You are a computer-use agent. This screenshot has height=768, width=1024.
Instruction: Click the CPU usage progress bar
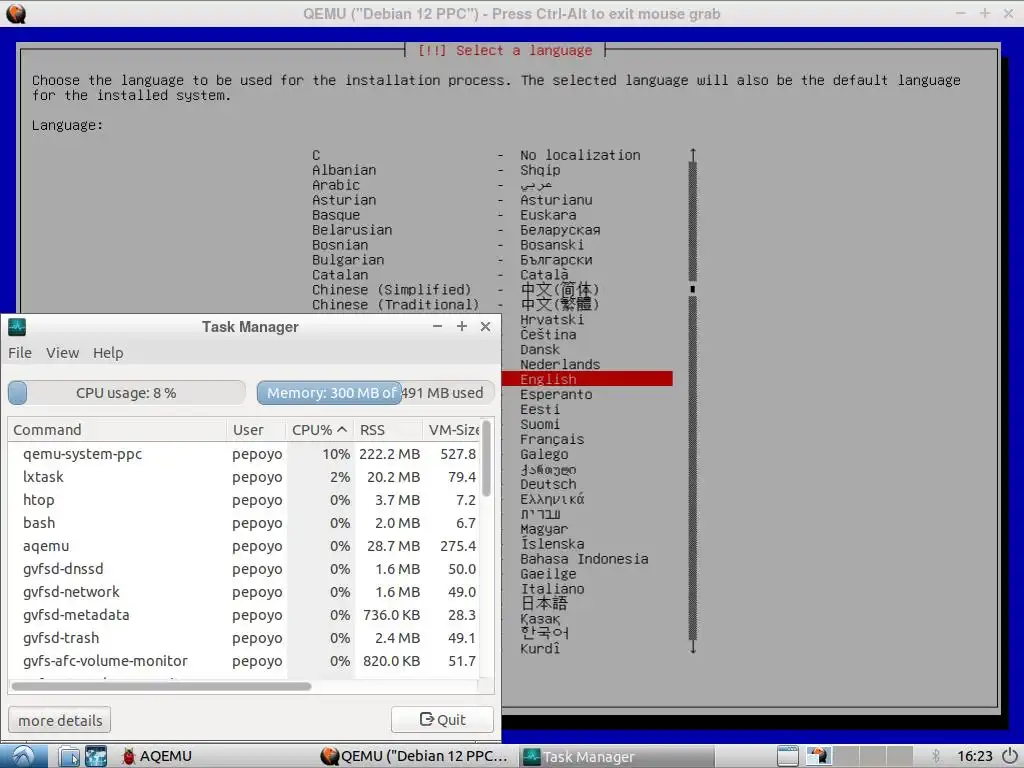(x=127, y=392)
